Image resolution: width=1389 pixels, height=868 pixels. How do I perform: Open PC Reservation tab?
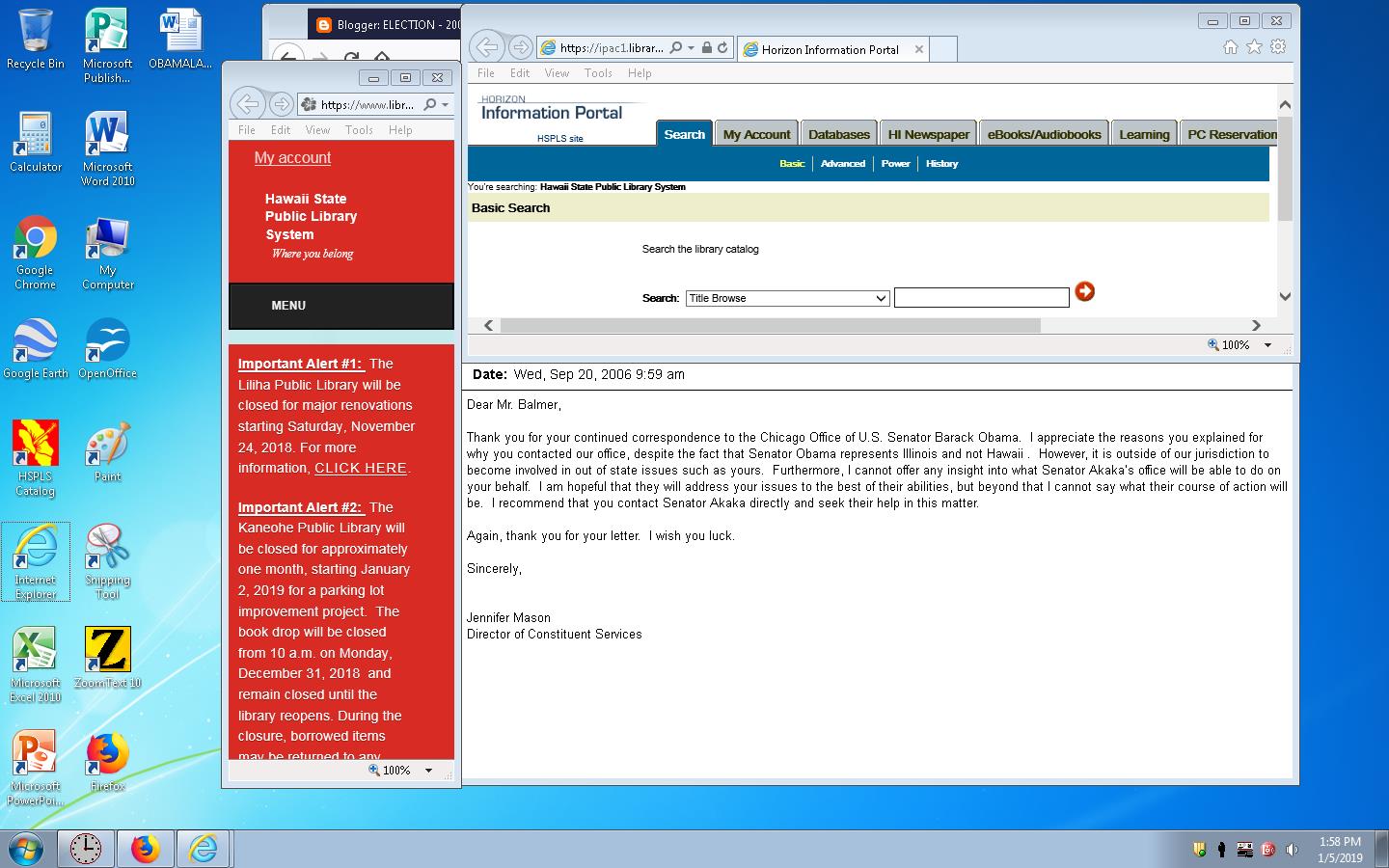coord(1231,134)
